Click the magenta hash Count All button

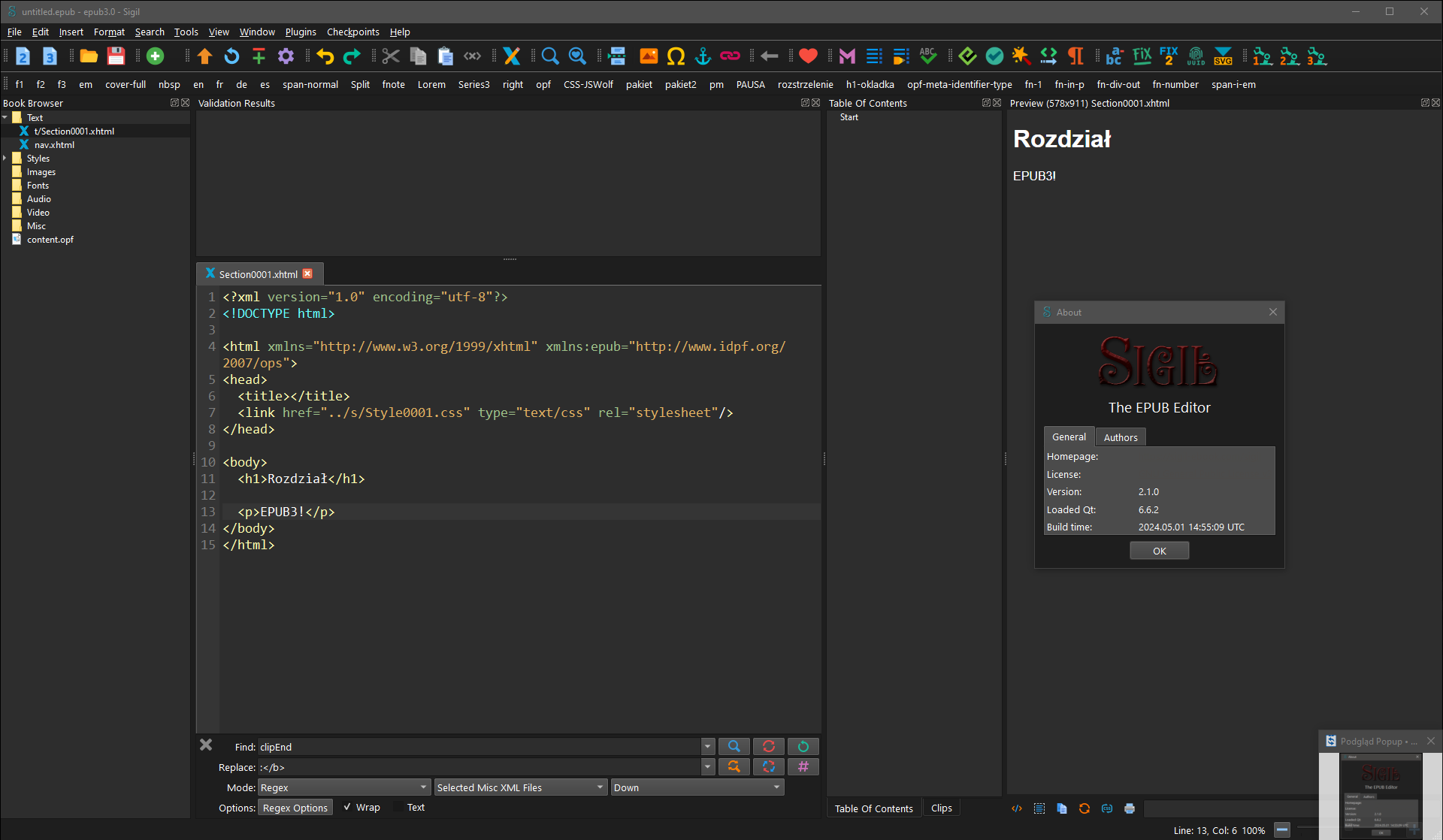pos(803,766)
